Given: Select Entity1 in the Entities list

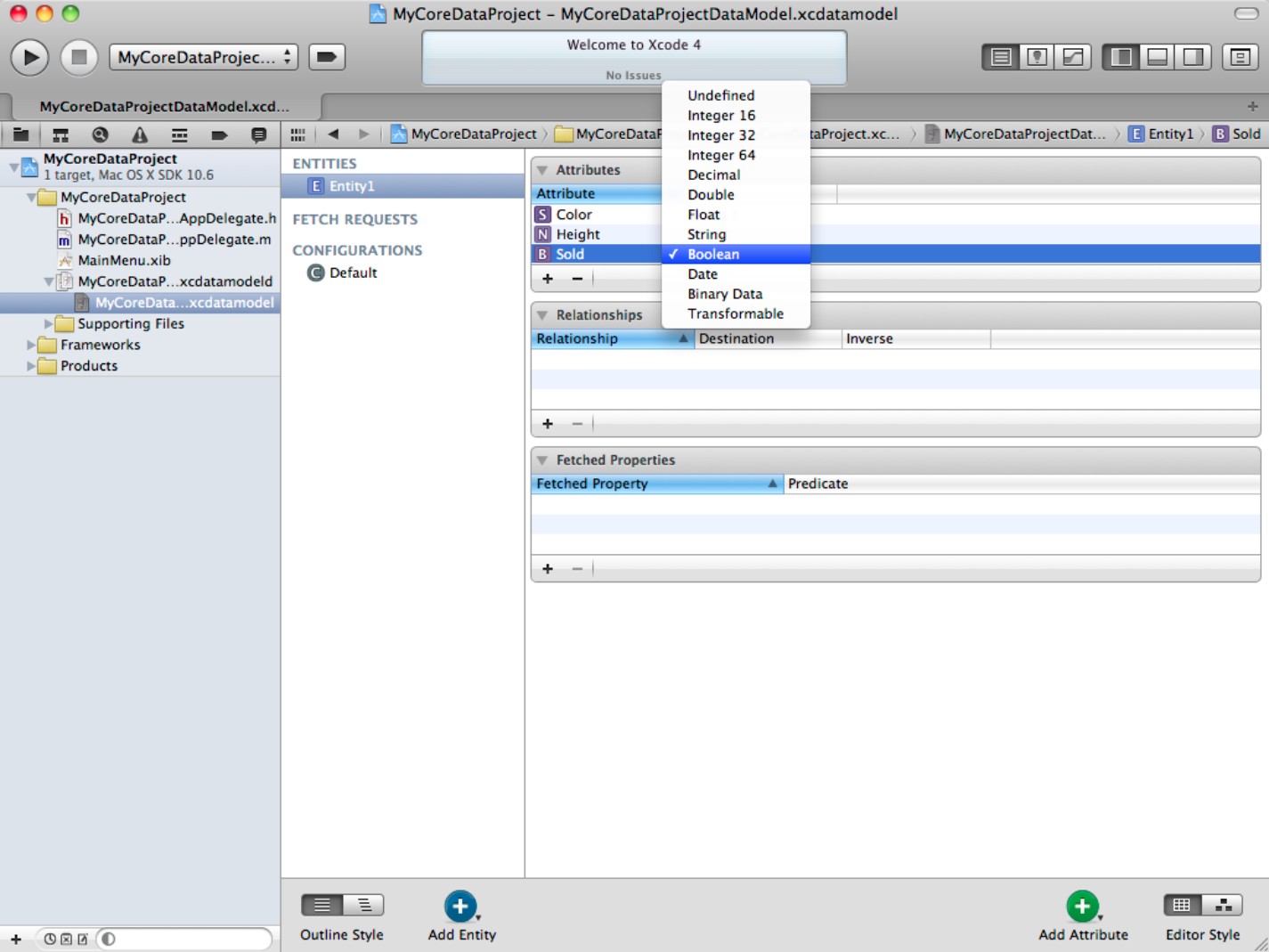Looking at the screenshot, I should coord(403,186).
